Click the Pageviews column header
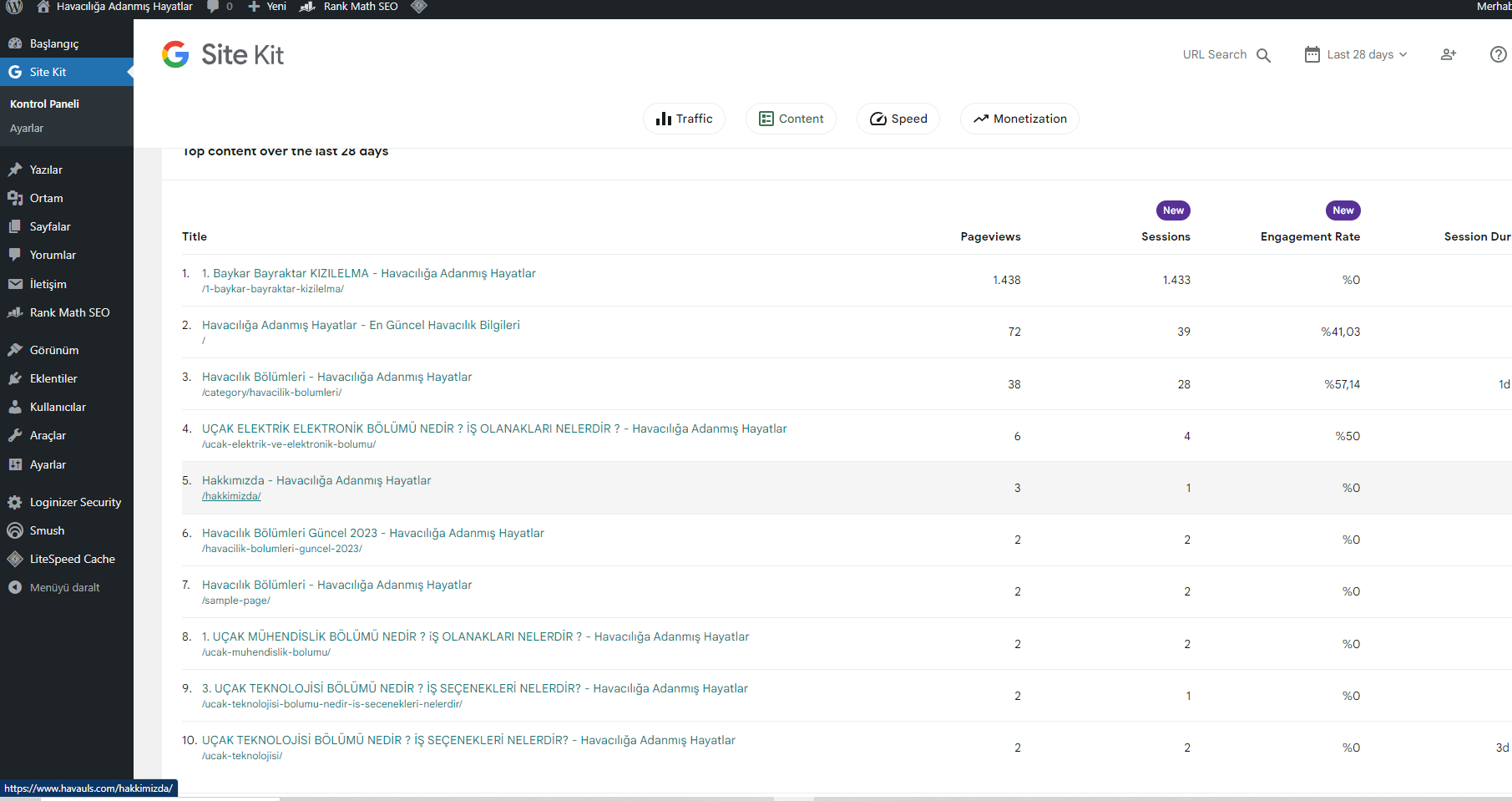 pyautogui.click(x=990, y=236)
